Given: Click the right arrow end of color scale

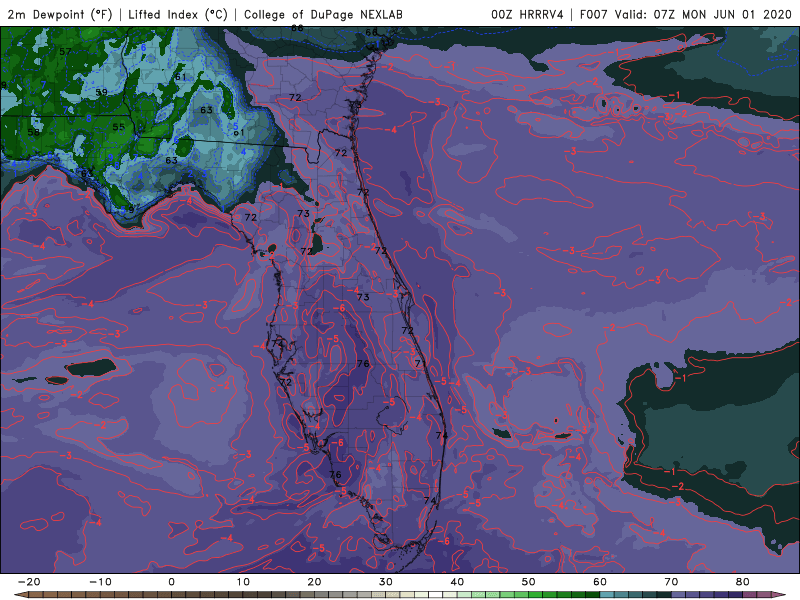Looking at the screenshot, I should click(x=780, y=595).
